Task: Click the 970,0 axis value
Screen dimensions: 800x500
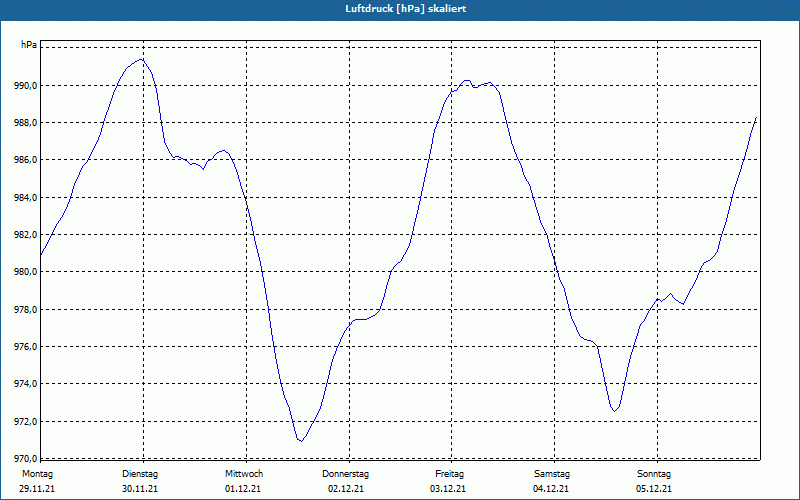Action: [x=26, y=458]
